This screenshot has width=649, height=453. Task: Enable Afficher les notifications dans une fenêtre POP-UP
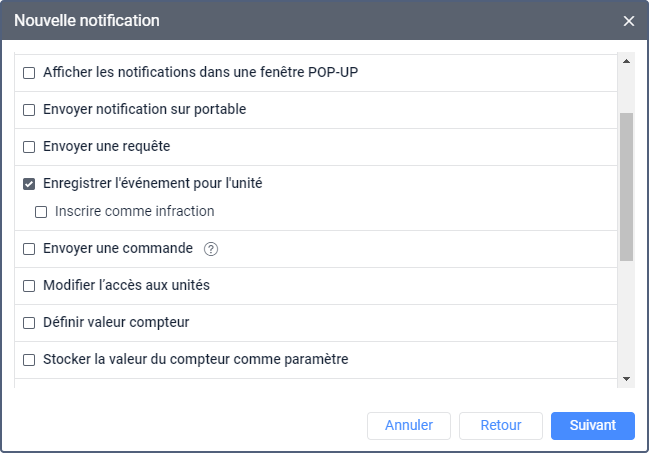pos(29,73)
